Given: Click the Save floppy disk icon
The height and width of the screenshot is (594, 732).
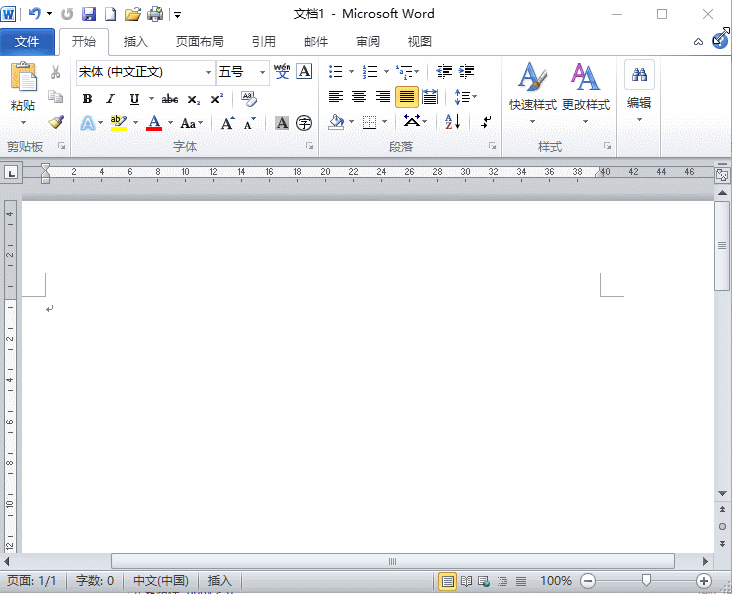Looking at the screenshot, I should (x=89, y=14).
